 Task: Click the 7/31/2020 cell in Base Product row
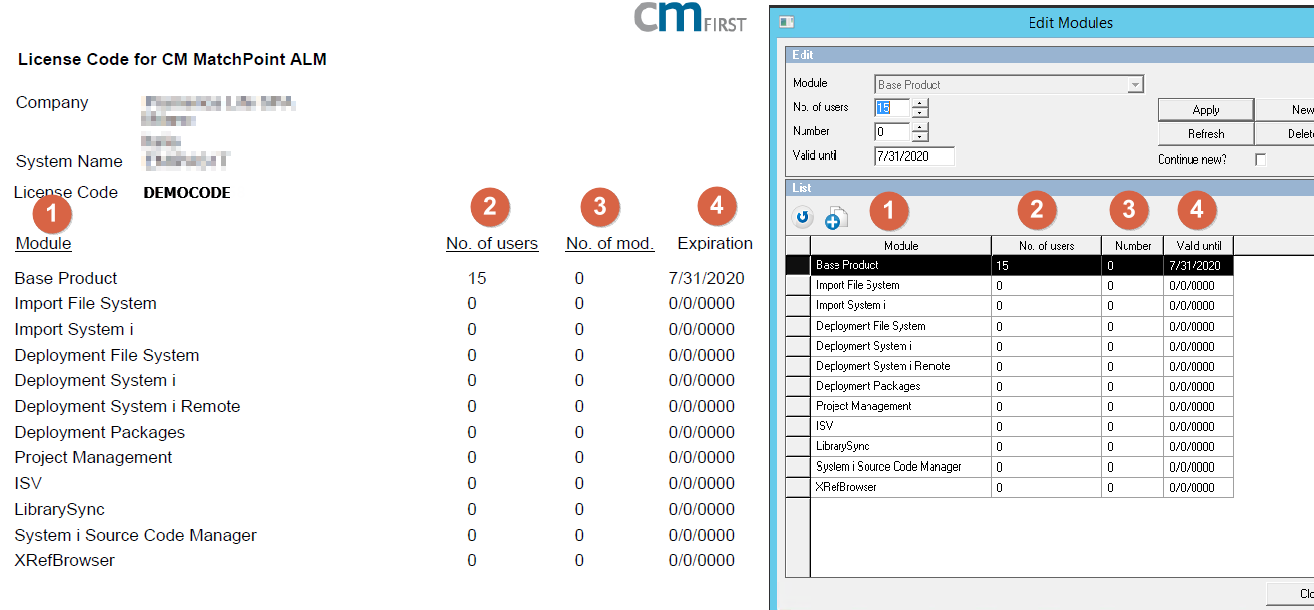[x=1198, y=266]
